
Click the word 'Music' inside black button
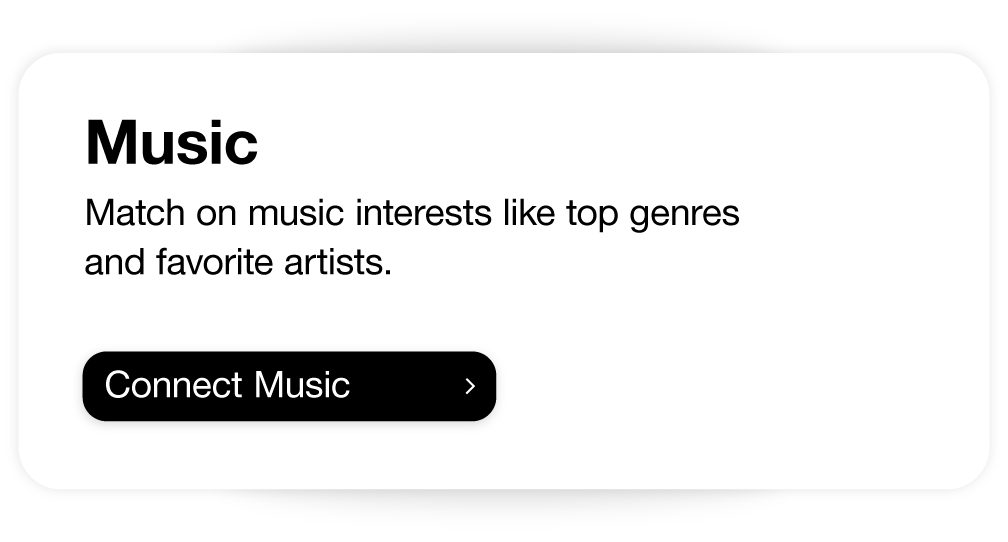[x=301, y=385]
